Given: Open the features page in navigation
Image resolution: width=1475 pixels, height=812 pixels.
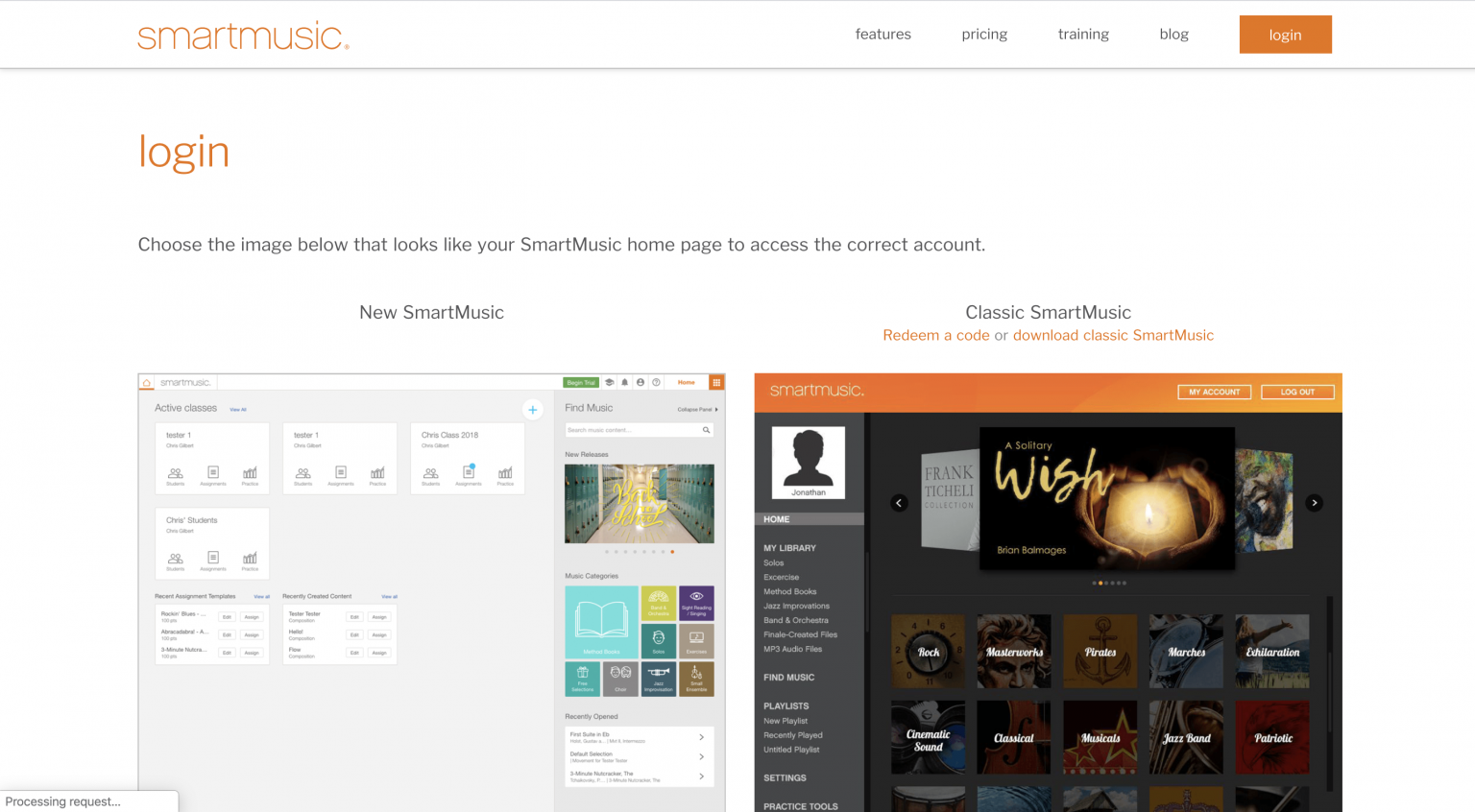Looking at the screenshot, I should point(883,34).
